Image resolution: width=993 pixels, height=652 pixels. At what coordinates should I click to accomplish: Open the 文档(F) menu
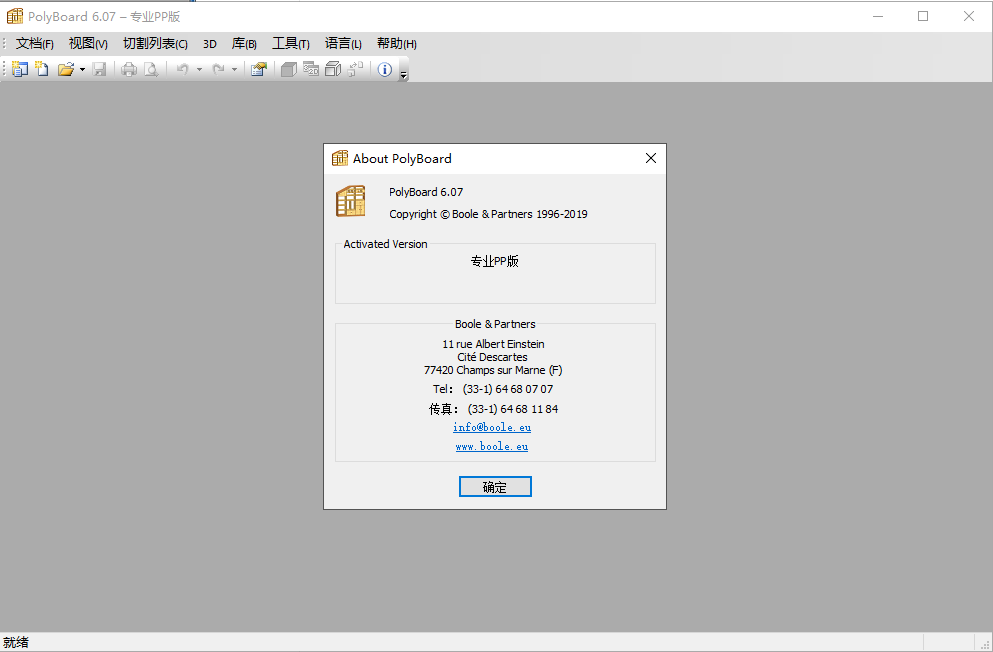(x=35, y=44)
